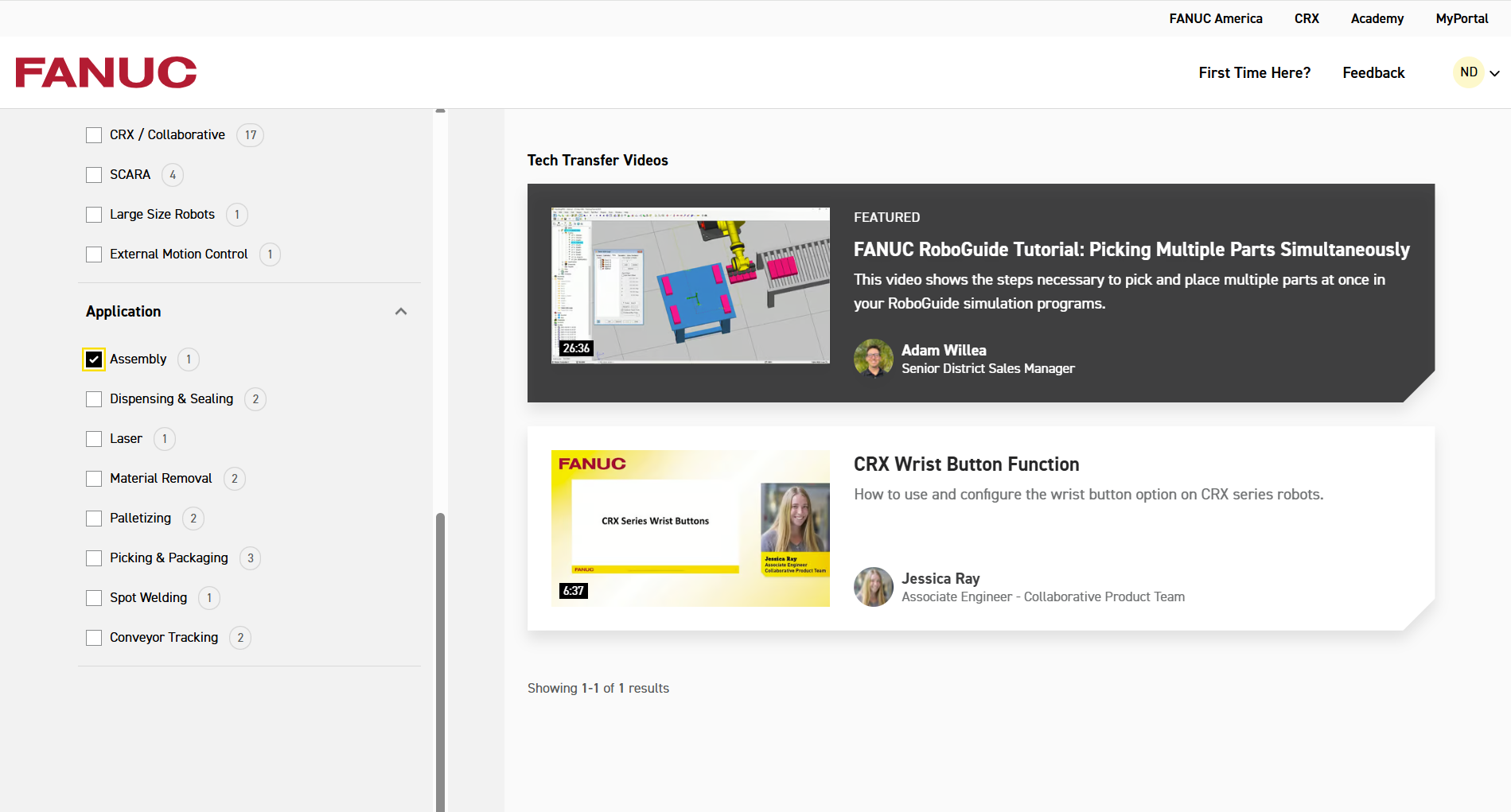
Task: Click the FANUC logo
Action: coord(105,72)
